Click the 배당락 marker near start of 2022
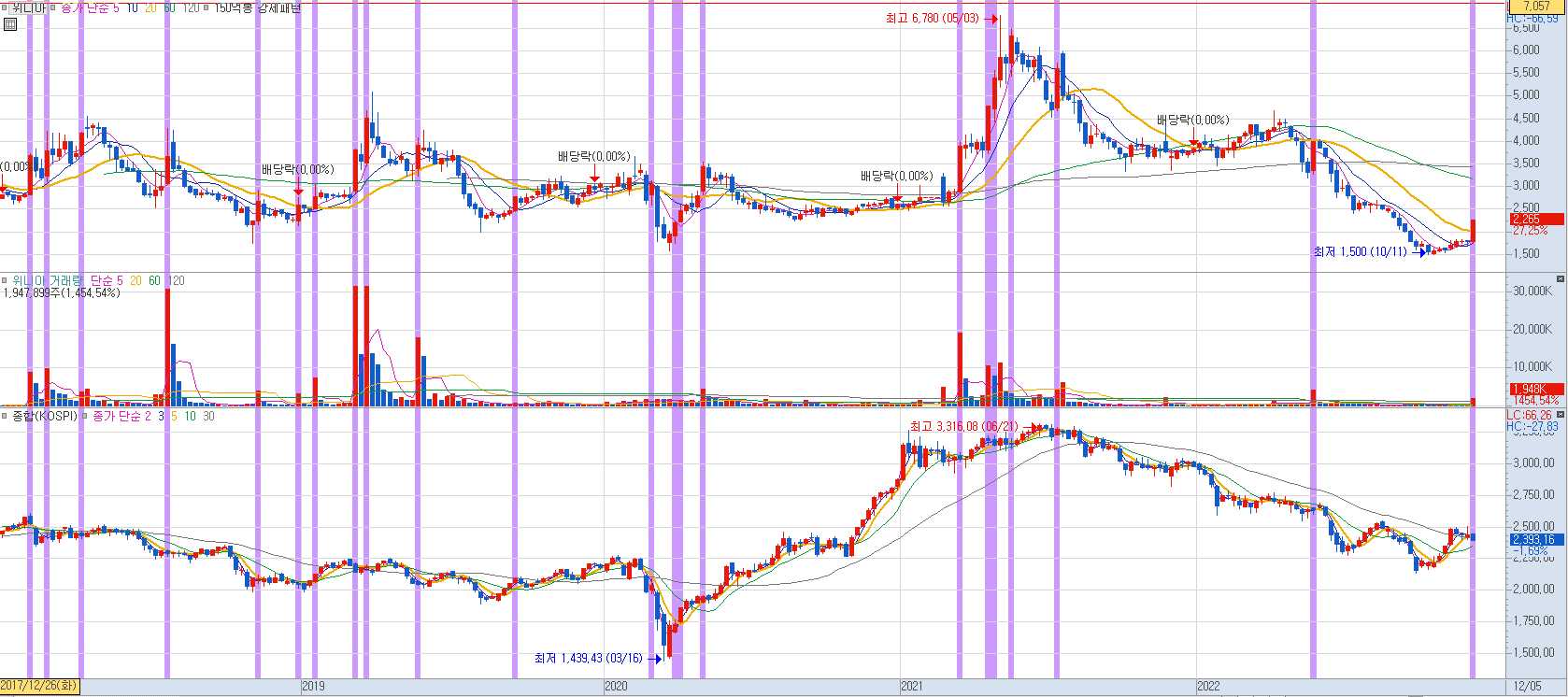This screenshot has width=1568, height=697. (x=1193, y=120)
